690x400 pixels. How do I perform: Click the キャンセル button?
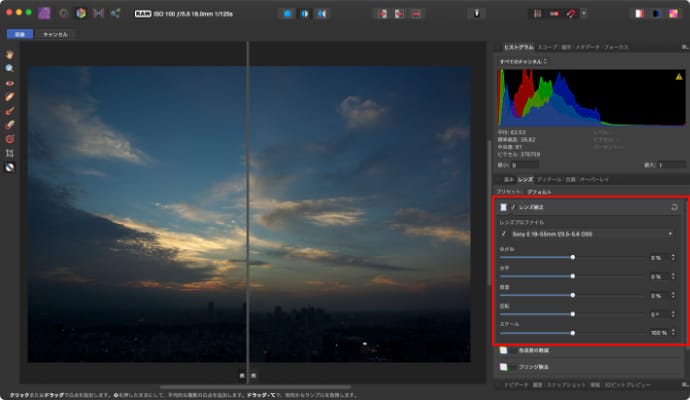pyautogui.click(x=55, y=33)
